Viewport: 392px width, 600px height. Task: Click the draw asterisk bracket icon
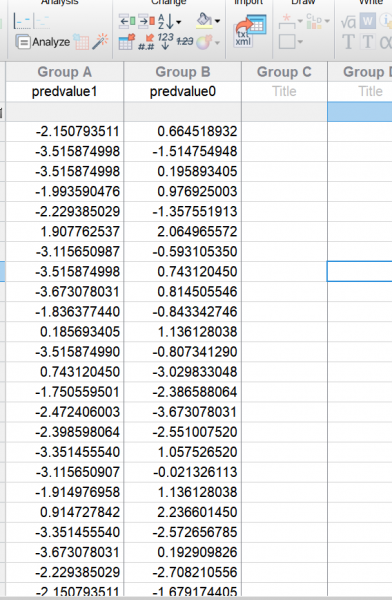(287, 21)
